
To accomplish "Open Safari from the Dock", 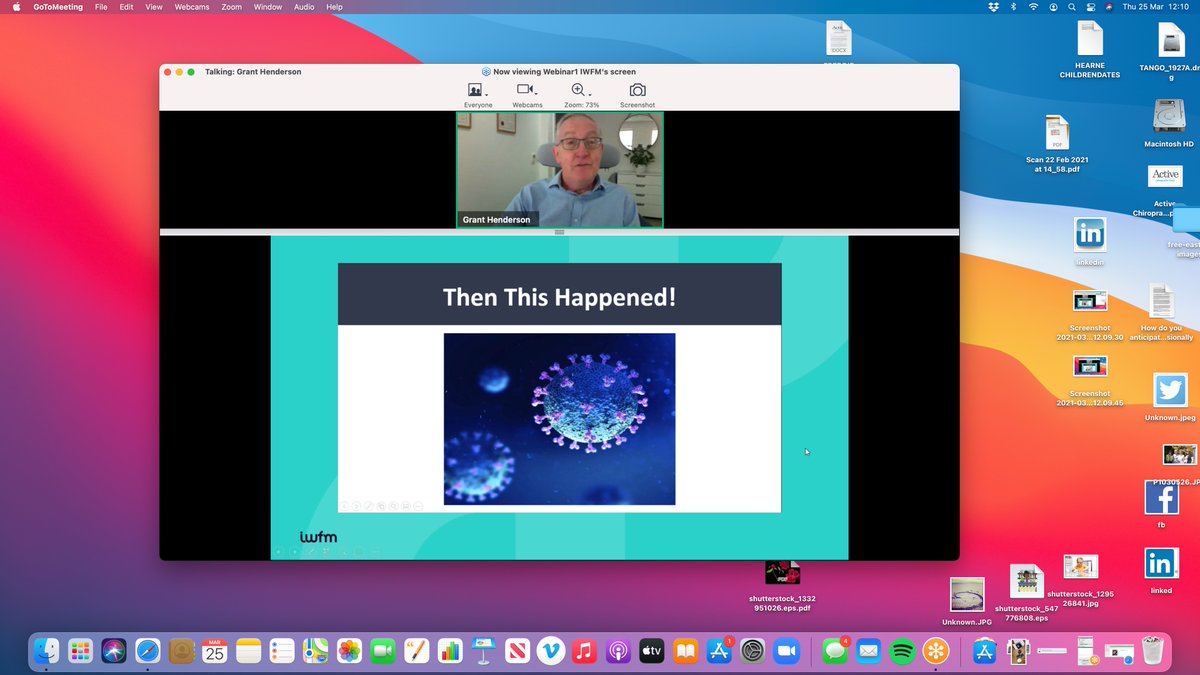I will click(x=147, y=651).
